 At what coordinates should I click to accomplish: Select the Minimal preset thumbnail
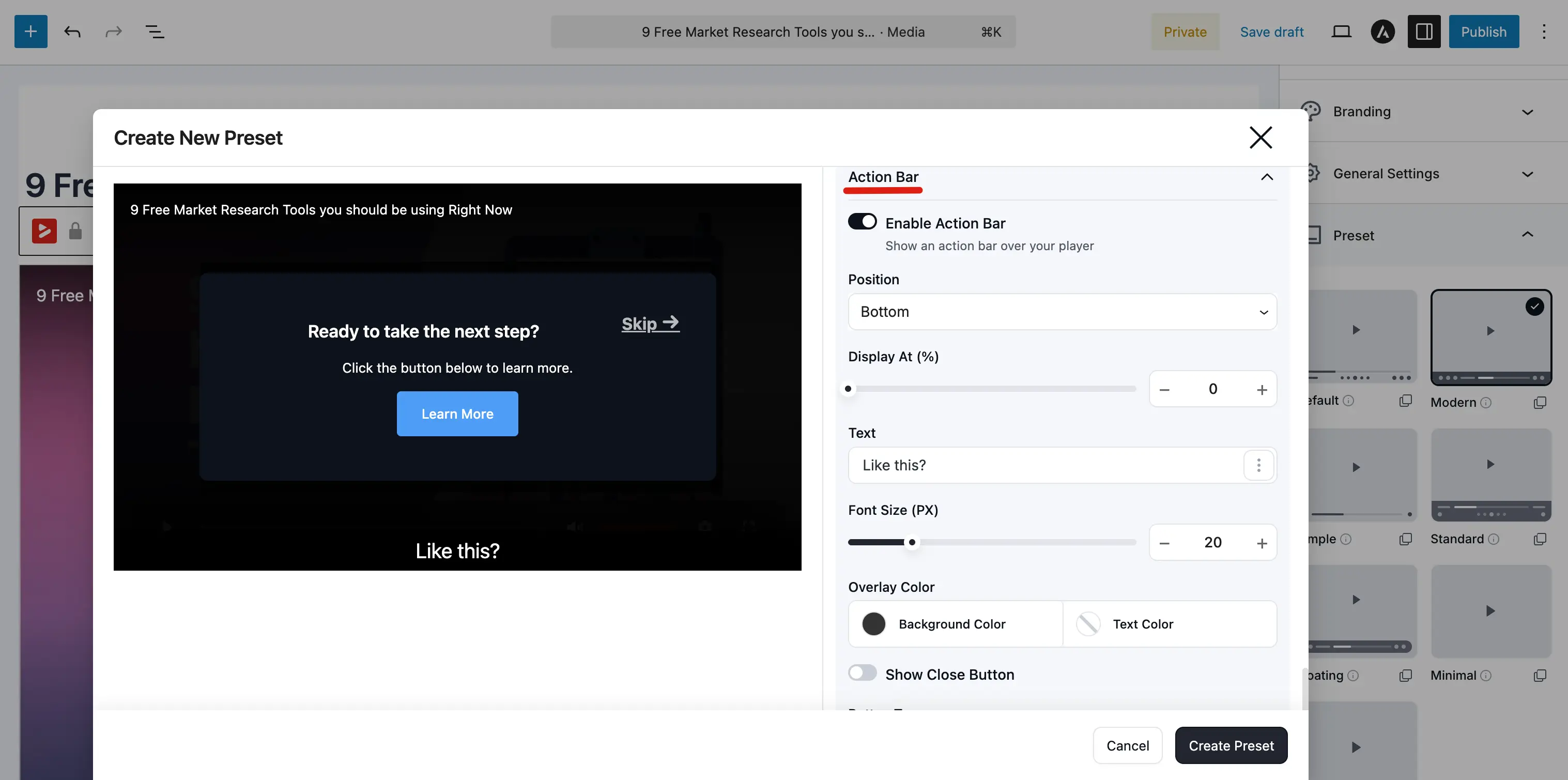(x=1490, y=611)
